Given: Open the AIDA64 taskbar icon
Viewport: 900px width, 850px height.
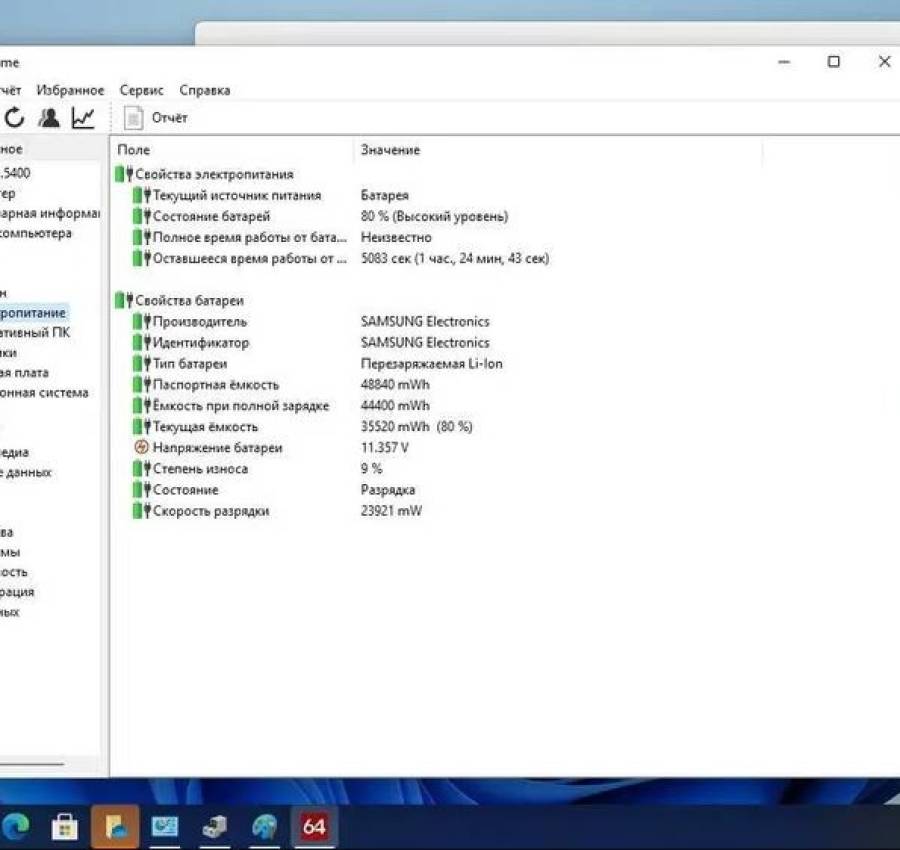Looking at the screenshot, I should 314,826.
